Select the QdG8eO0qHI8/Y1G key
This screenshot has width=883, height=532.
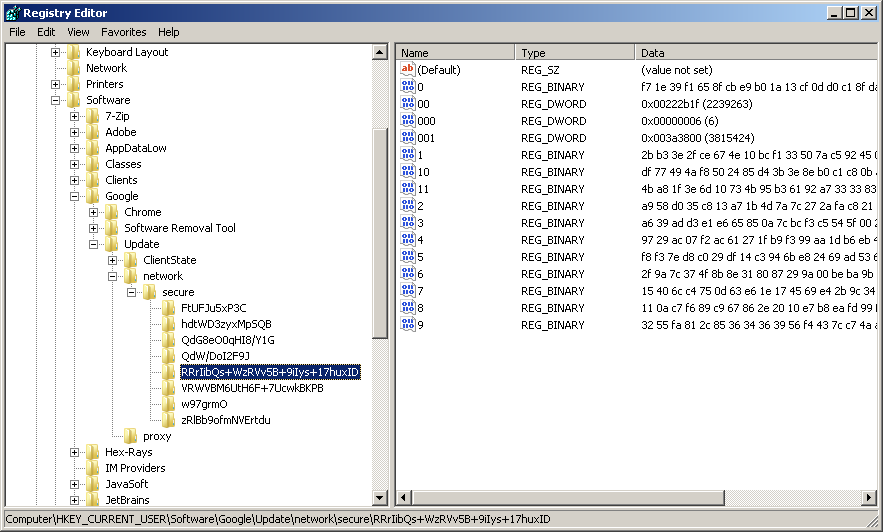tap(228, 340)
